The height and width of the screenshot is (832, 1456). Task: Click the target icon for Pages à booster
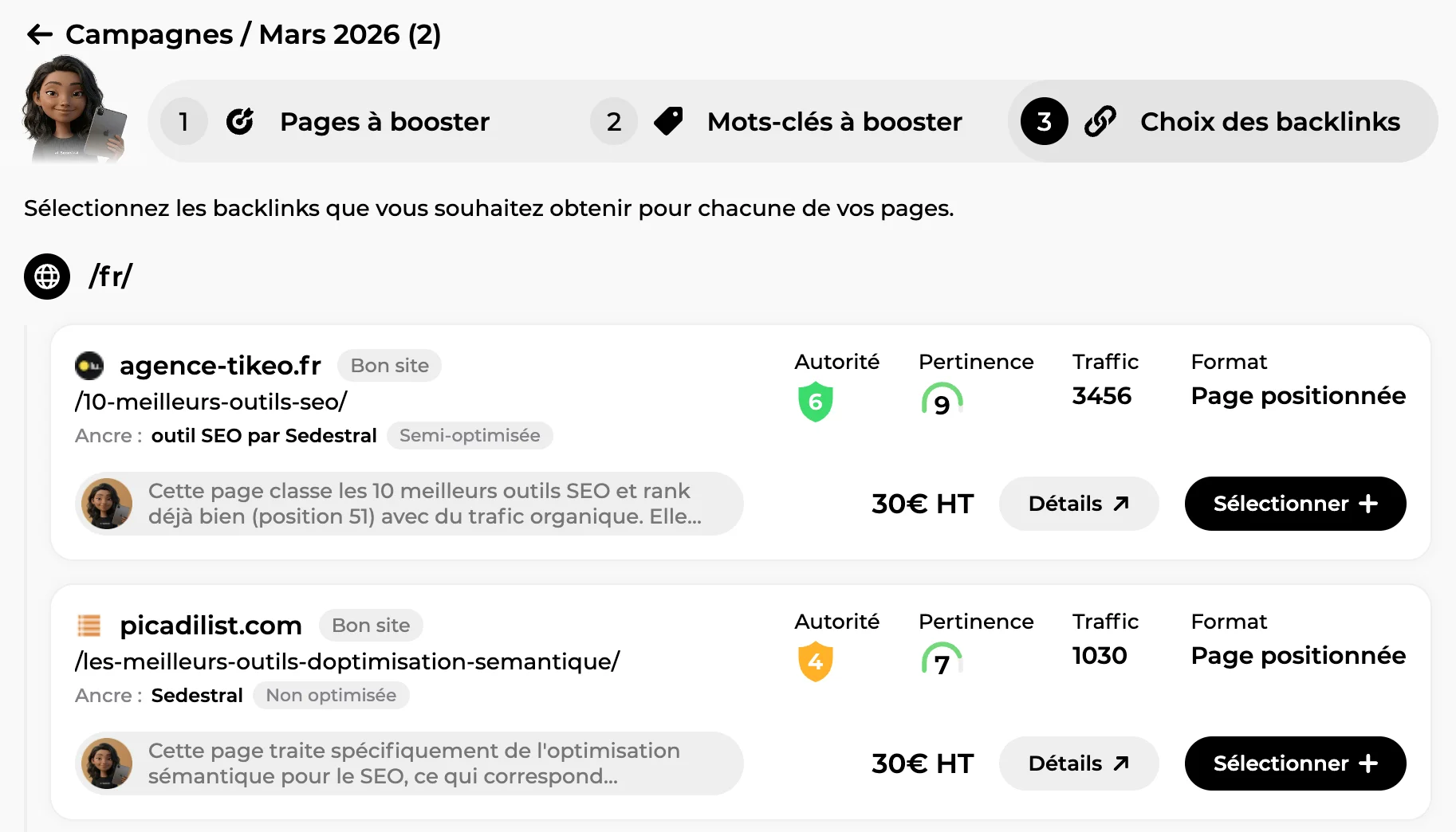[x=240, y=121]
